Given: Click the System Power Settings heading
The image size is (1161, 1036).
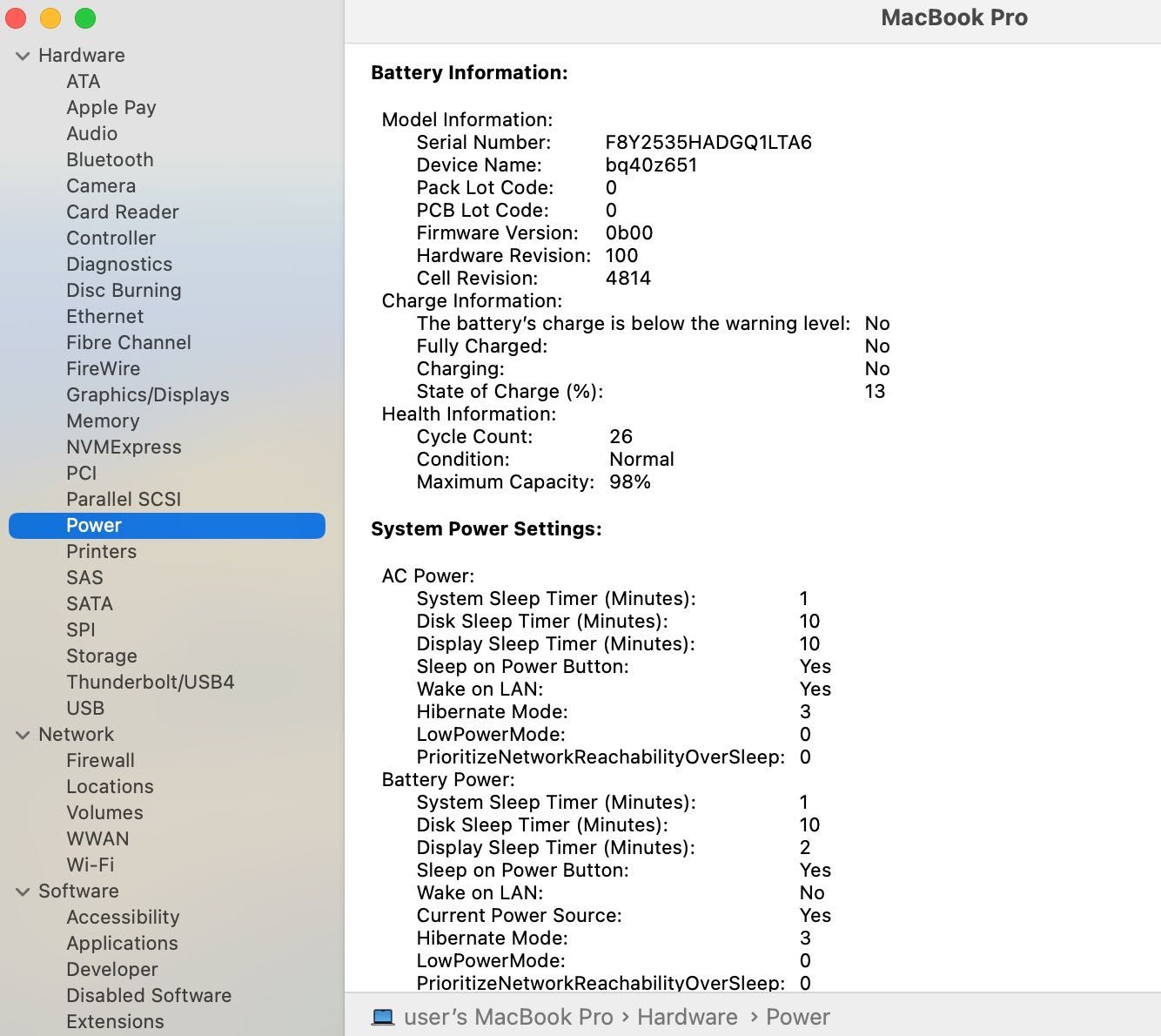Looking at the screenshot, I should tap(487, 528).
